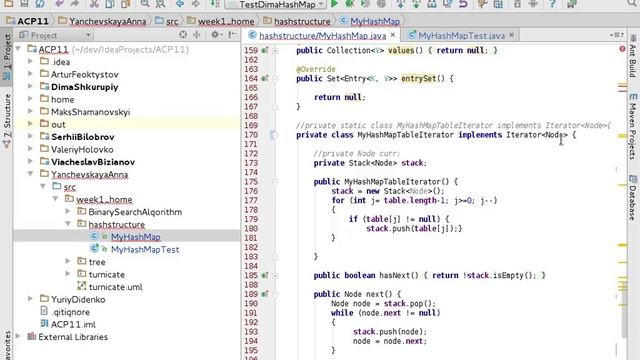This screenshot has width=640, height=360.
Task: Toggle the Database tool window
Action: point(633,198)
